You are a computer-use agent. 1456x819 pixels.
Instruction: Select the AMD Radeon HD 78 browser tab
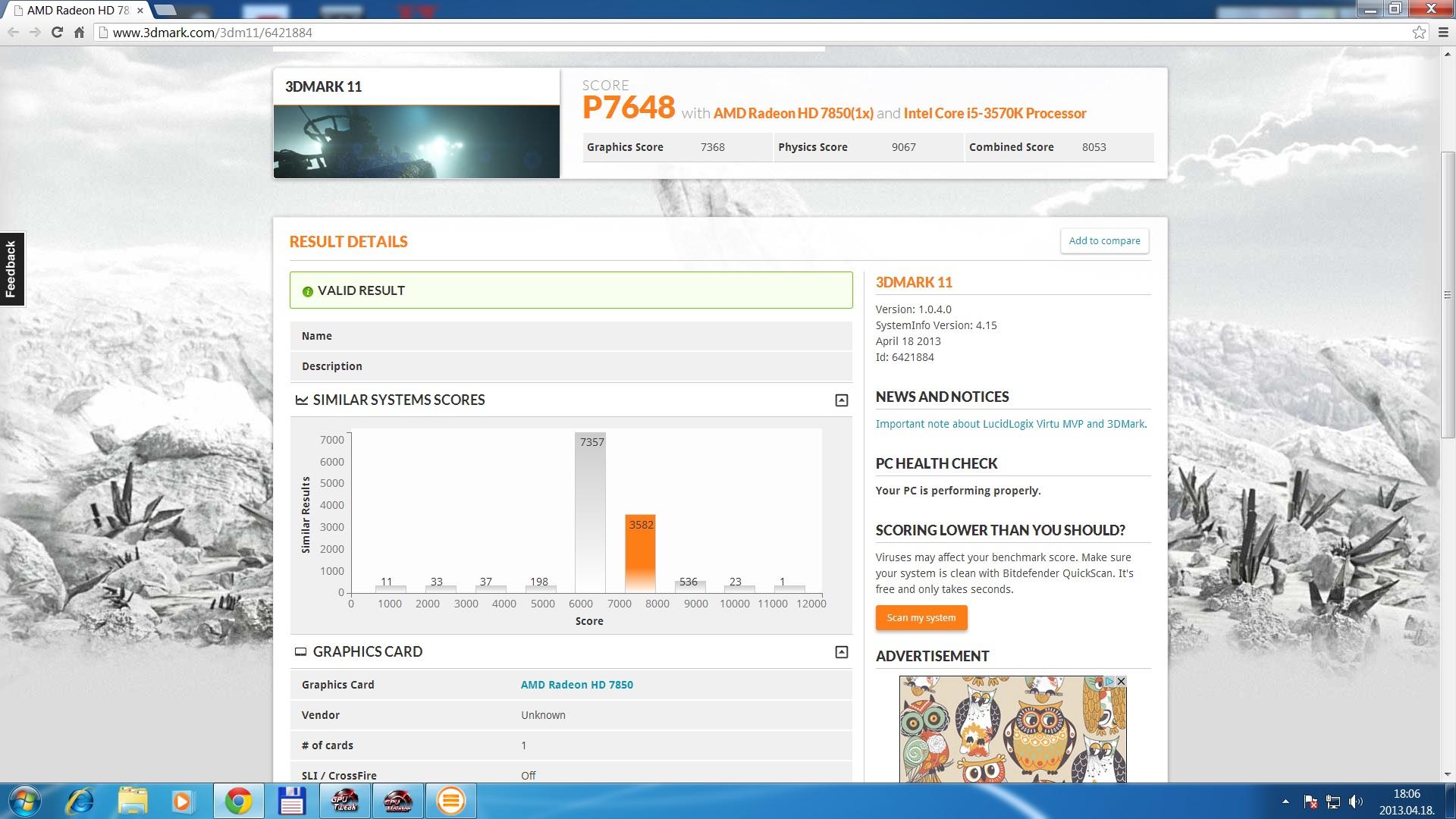(76, 11)
